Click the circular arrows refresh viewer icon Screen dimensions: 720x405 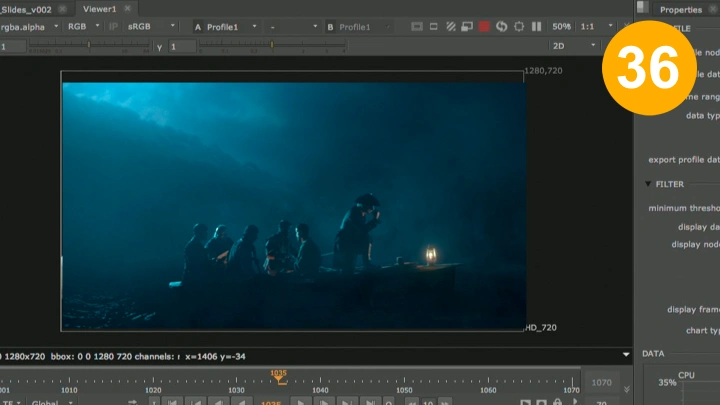pos(501,27)
